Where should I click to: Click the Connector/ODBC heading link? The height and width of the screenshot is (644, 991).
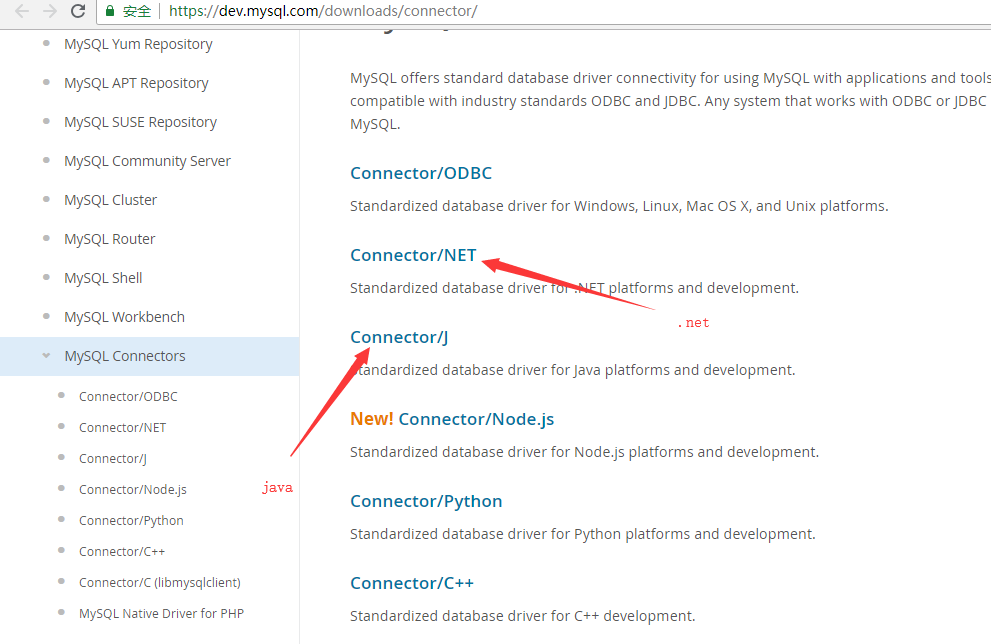click(421, 173)
